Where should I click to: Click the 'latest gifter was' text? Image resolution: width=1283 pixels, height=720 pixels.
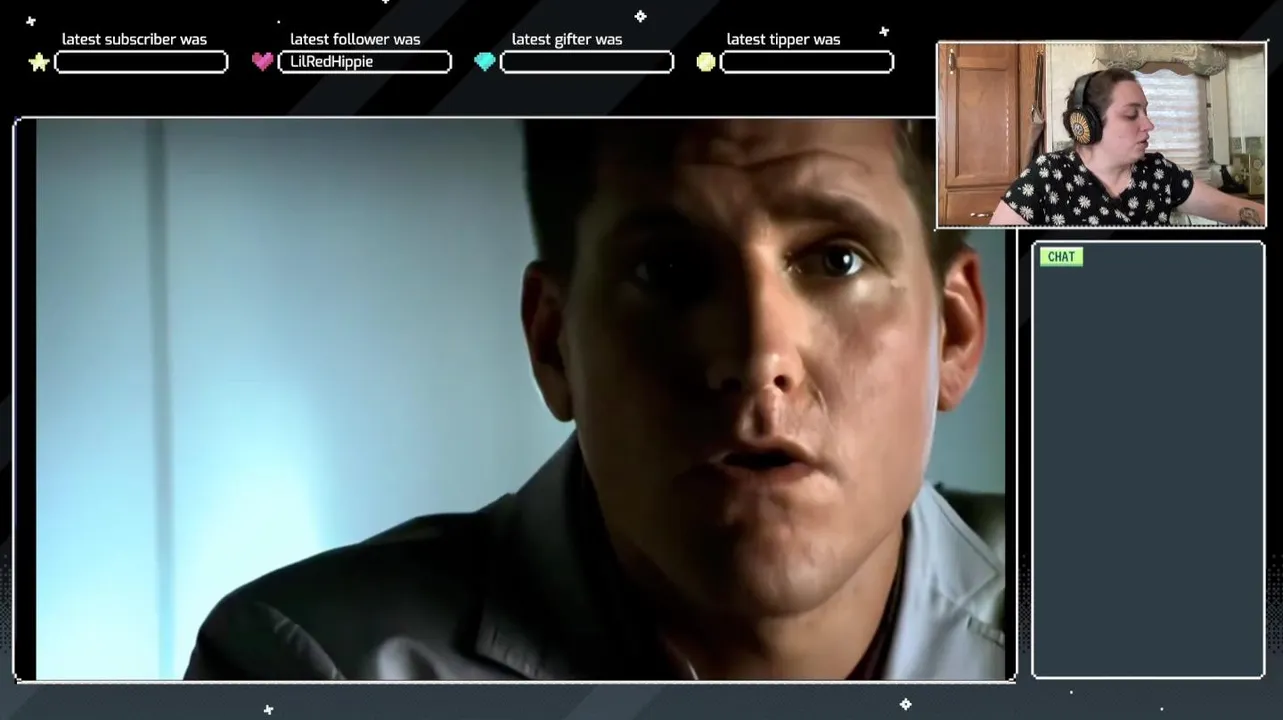coord(567,39)
